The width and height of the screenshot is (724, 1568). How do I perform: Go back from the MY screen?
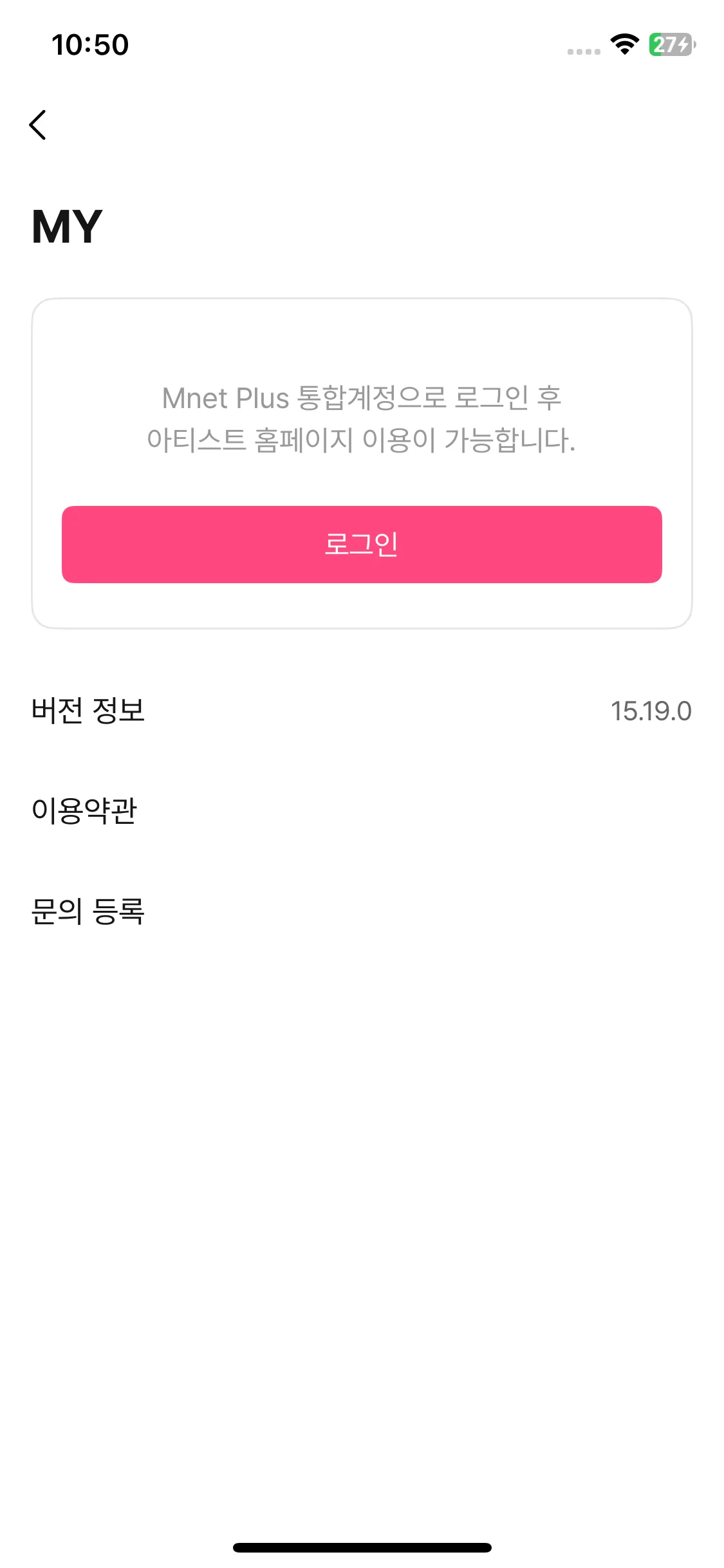38,125
